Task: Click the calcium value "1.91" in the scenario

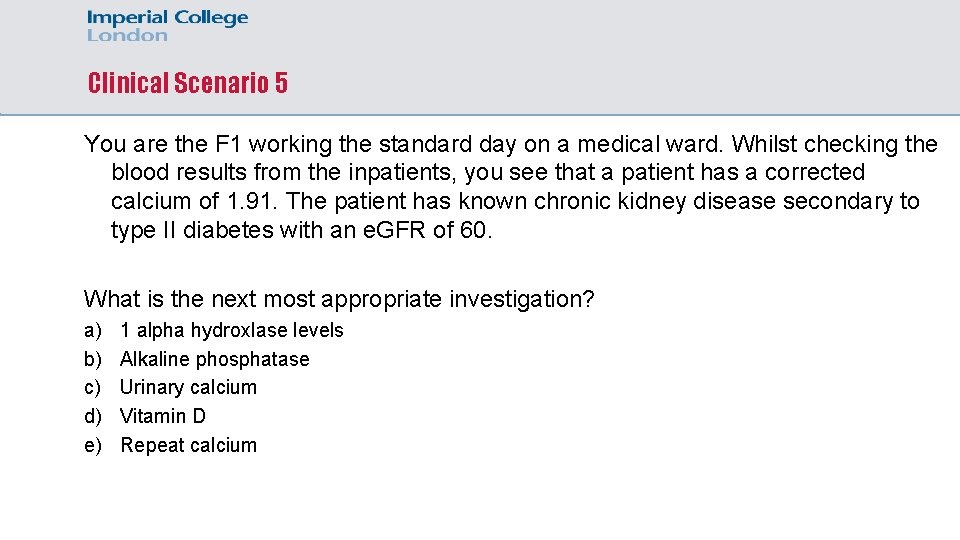Action: tap(249, 201)
